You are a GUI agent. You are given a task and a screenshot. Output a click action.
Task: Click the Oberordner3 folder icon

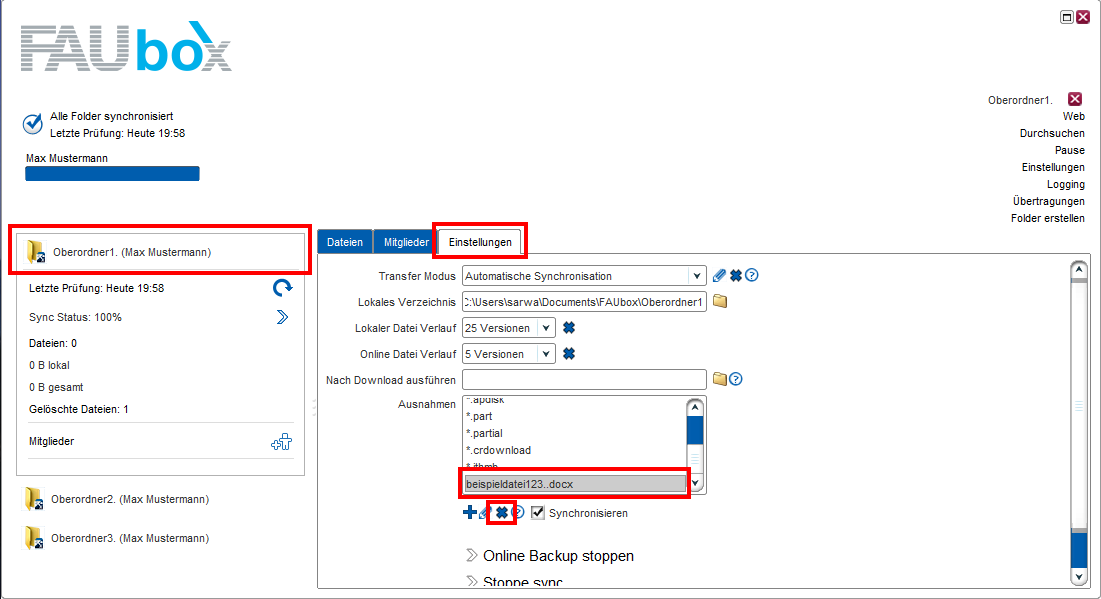(34, 538)
